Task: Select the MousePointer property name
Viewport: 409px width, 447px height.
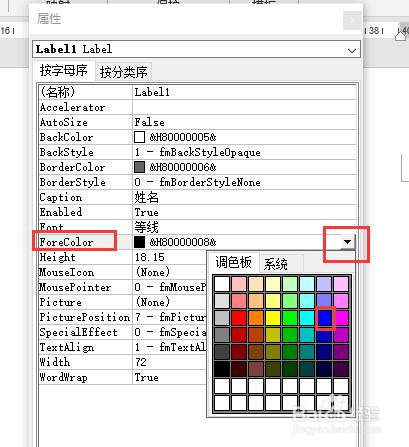Action: [x=75, y=287]
